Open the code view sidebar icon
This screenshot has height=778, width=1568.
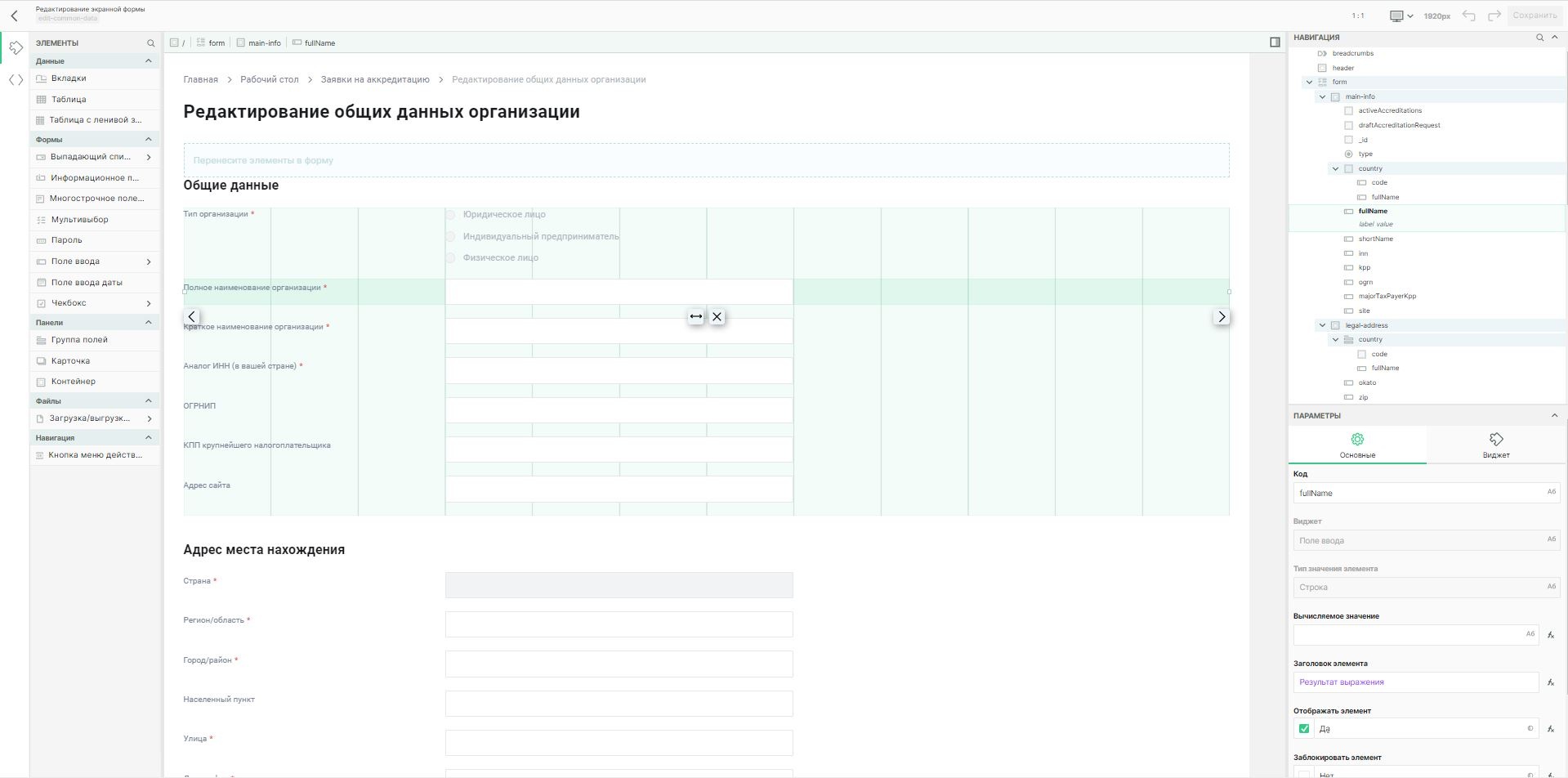(x=16, y=80)
